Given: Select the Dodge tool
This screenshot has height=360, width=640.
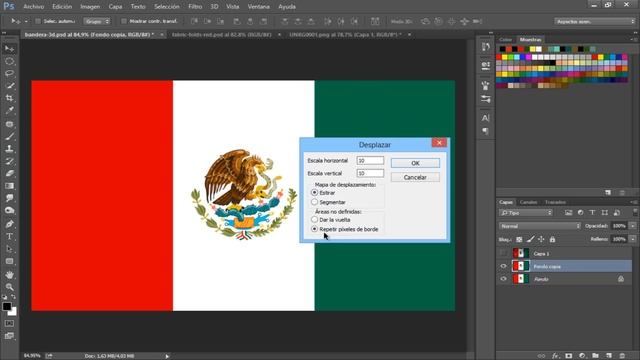Looking at the screenshot, I should pos(9,210).
